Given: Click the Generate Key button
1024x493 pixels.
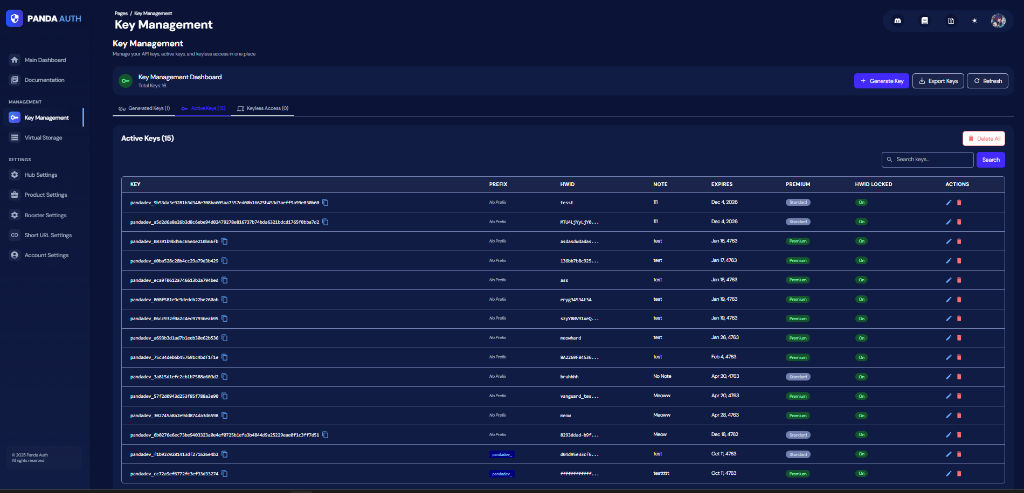Looking at the screenshot, I should [x=881, y=80].
